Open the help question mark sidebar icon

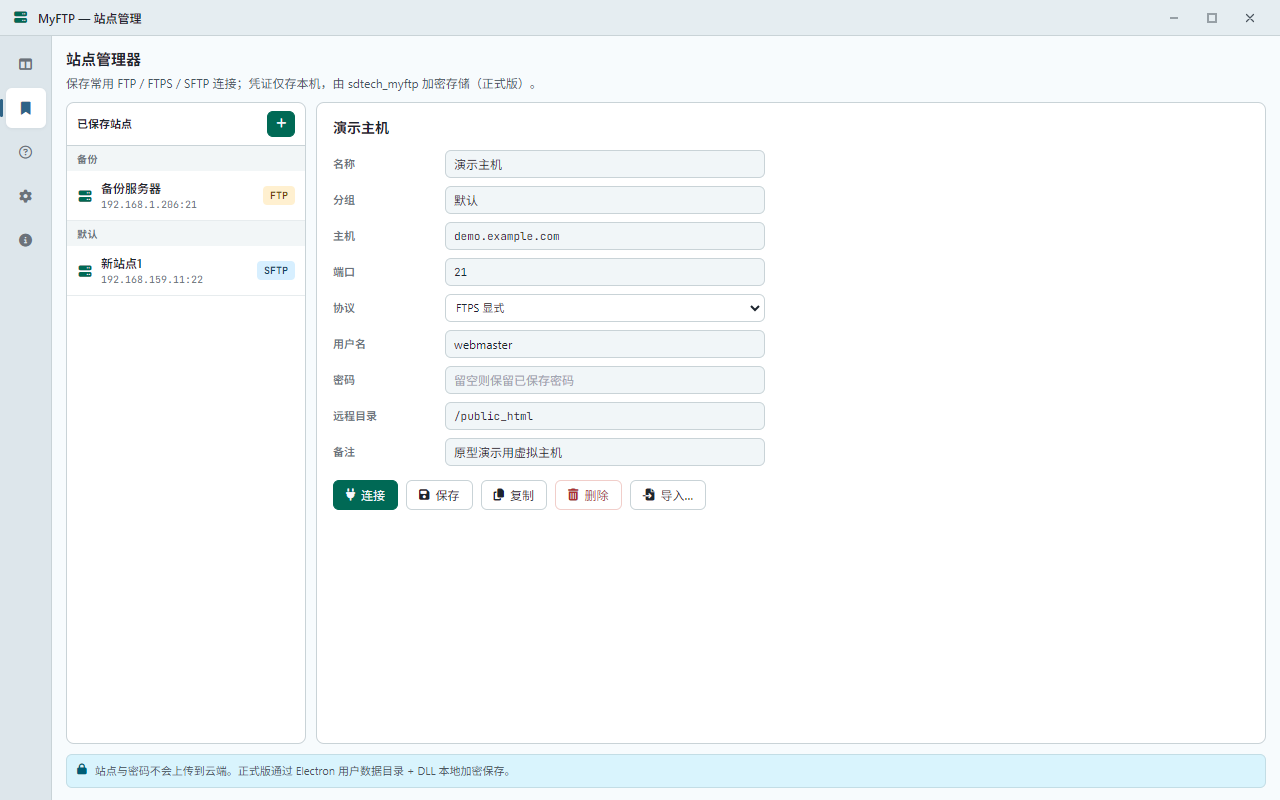26,152
